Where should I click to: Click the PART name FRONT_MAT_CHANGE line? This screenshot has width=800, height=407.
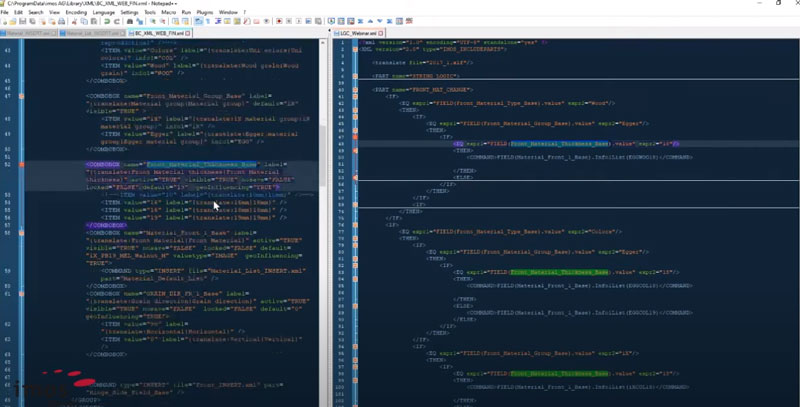[x=422, y=90]
